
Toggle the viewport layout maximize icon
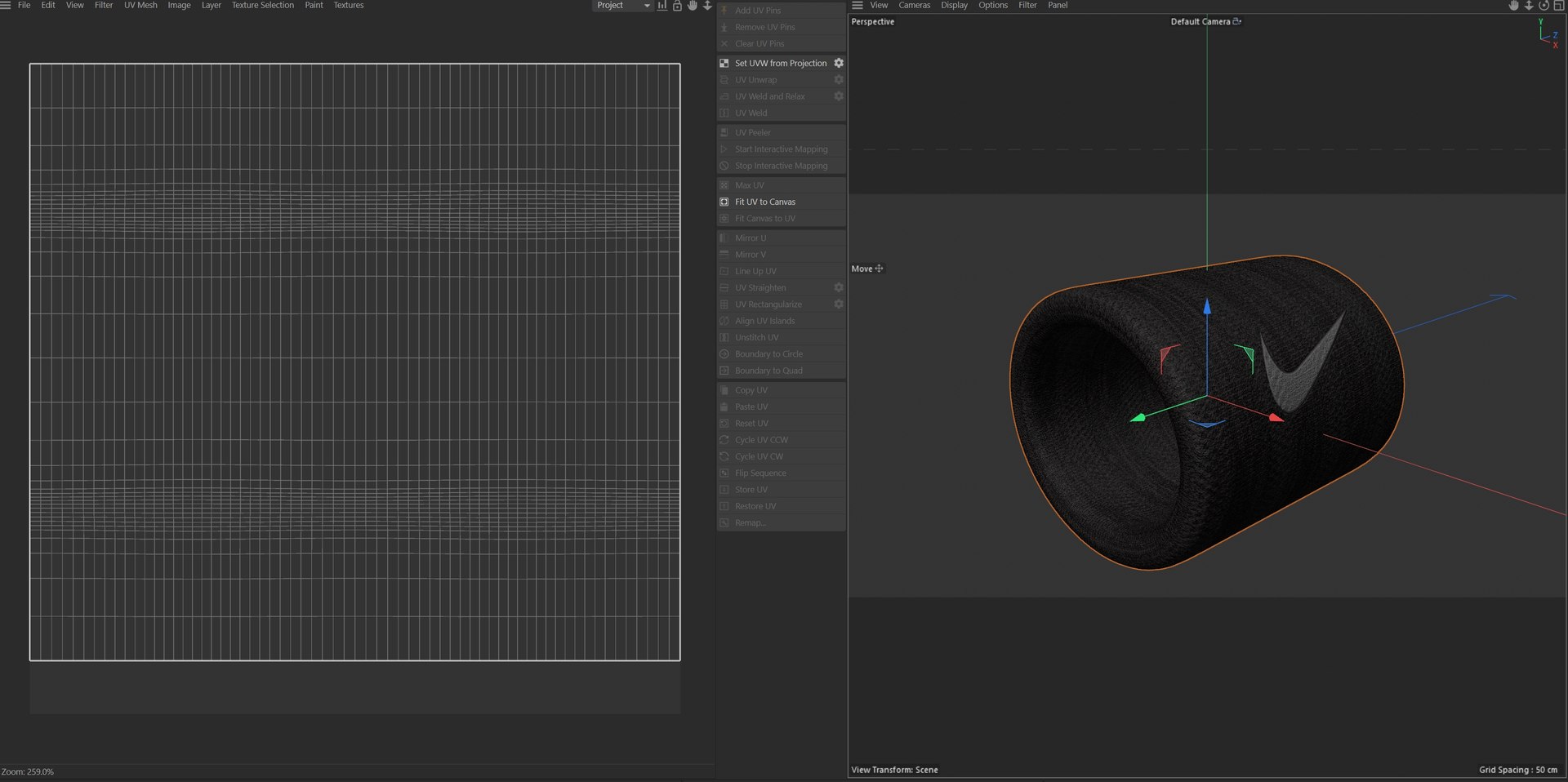coord(1558,5)
